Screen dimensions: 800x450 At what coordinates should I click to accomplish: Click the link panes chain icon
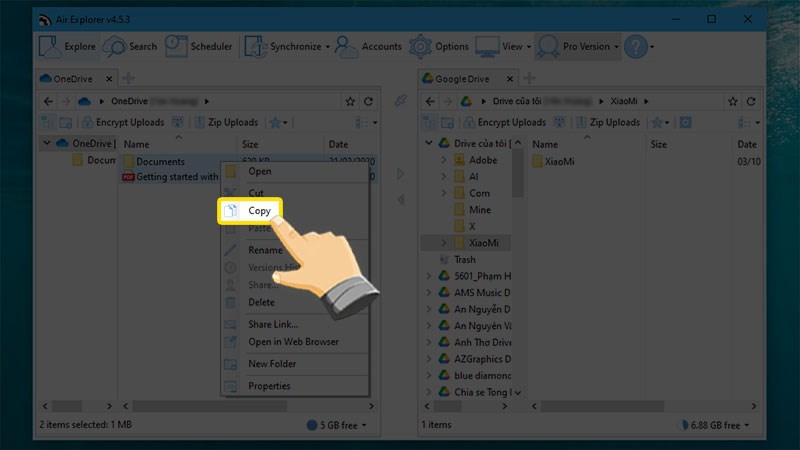pyautogui.click(x=401, y=101)
